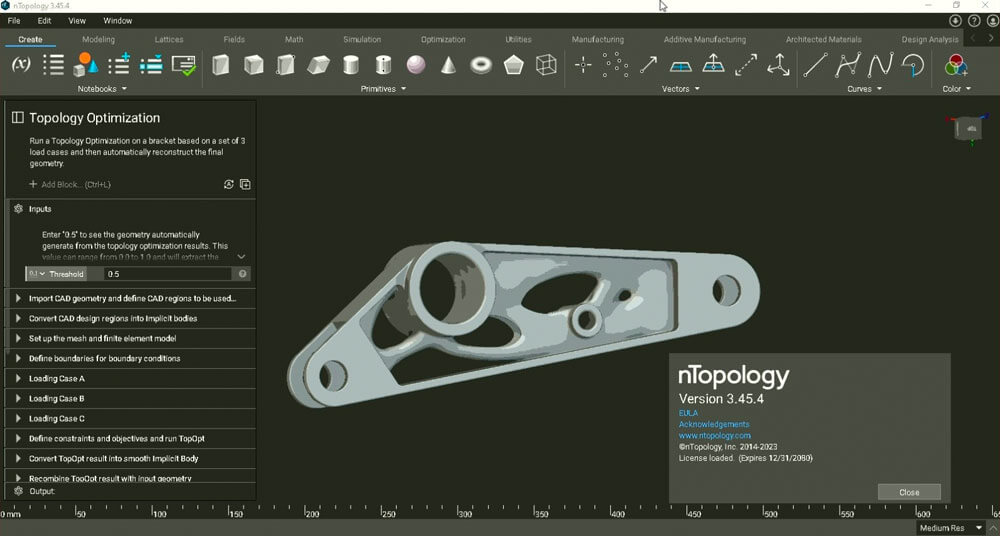Open the Window menu
1000x536 pixels.
(x=117, y=20)
